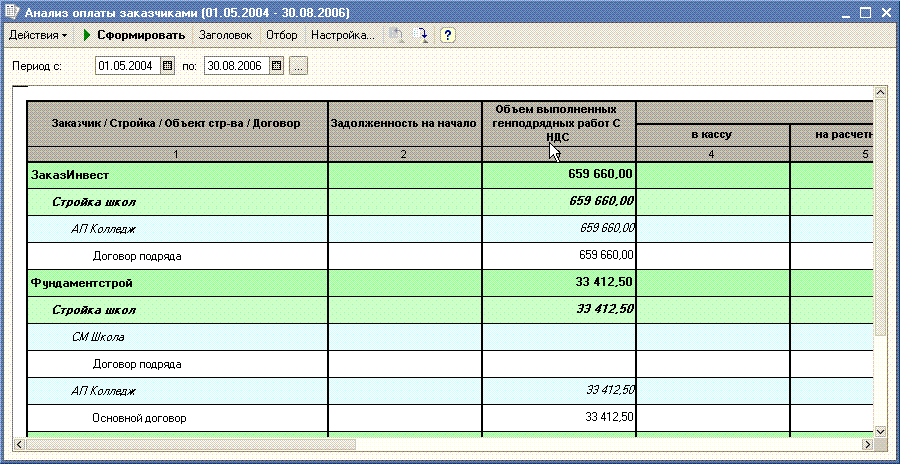Open the help question mark icon
Image resolution: width=900 pixels, height=464 pixels.
click(x=448, y=35)
